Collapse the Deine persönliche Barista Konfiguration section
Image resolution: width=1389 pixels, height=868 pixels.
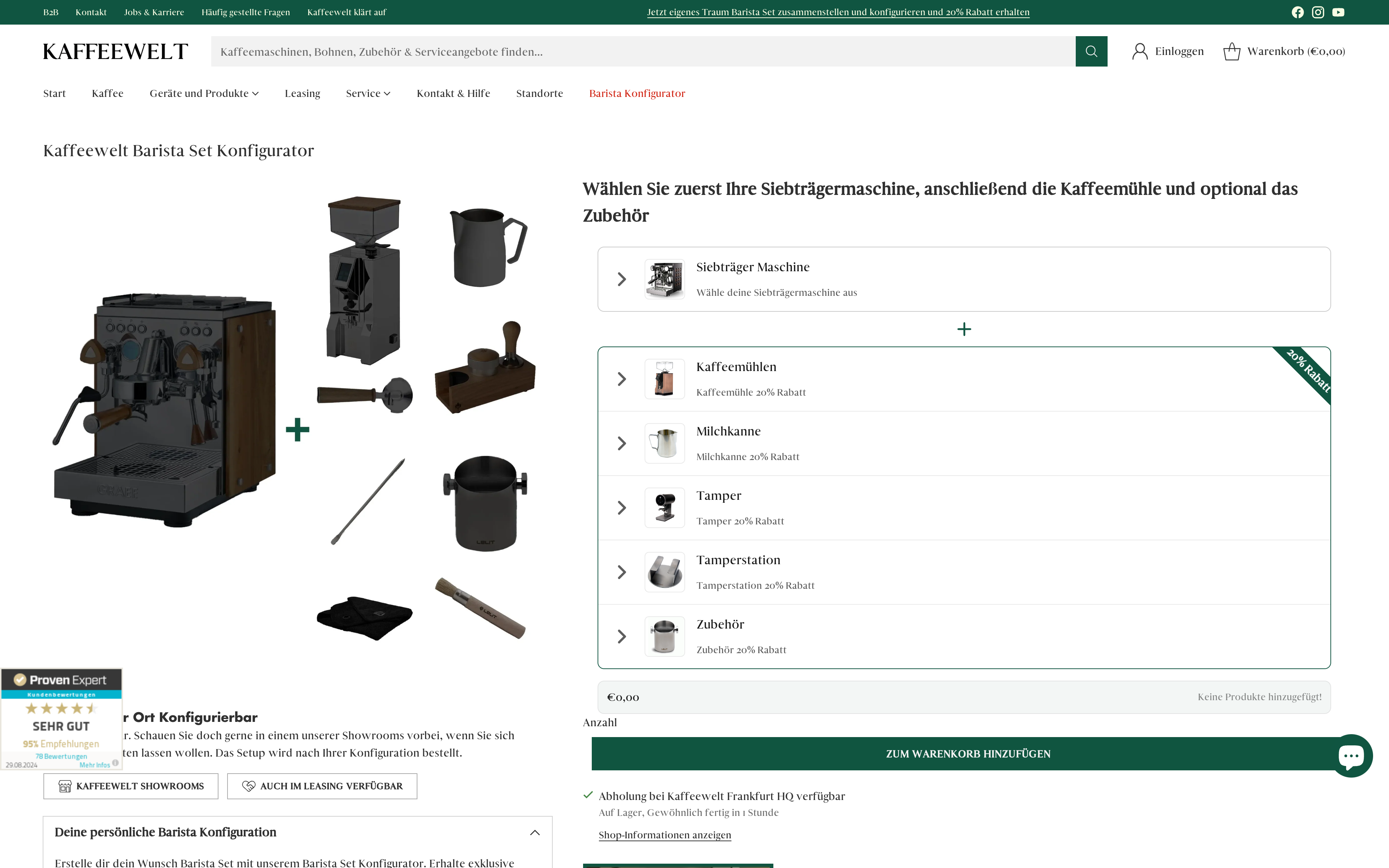(x=534, y=833)
